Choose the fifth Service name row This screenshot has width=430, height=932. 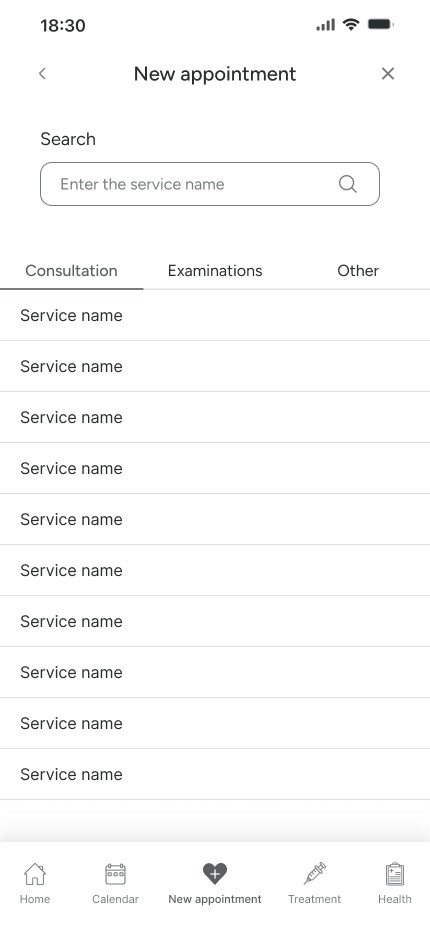click(x=215, y=519)
